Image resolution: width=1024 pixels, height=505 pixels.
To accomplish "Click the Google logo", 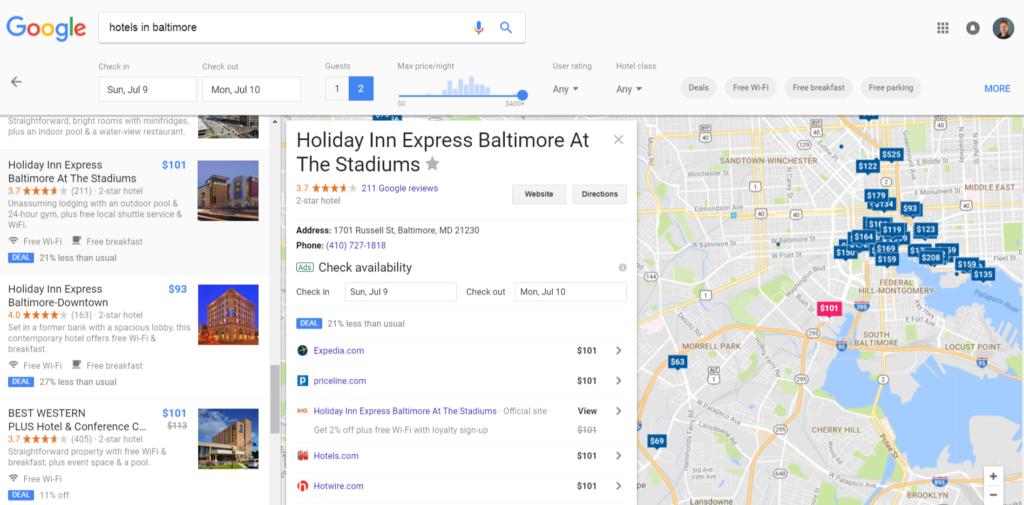I will [x=46, y=28].
